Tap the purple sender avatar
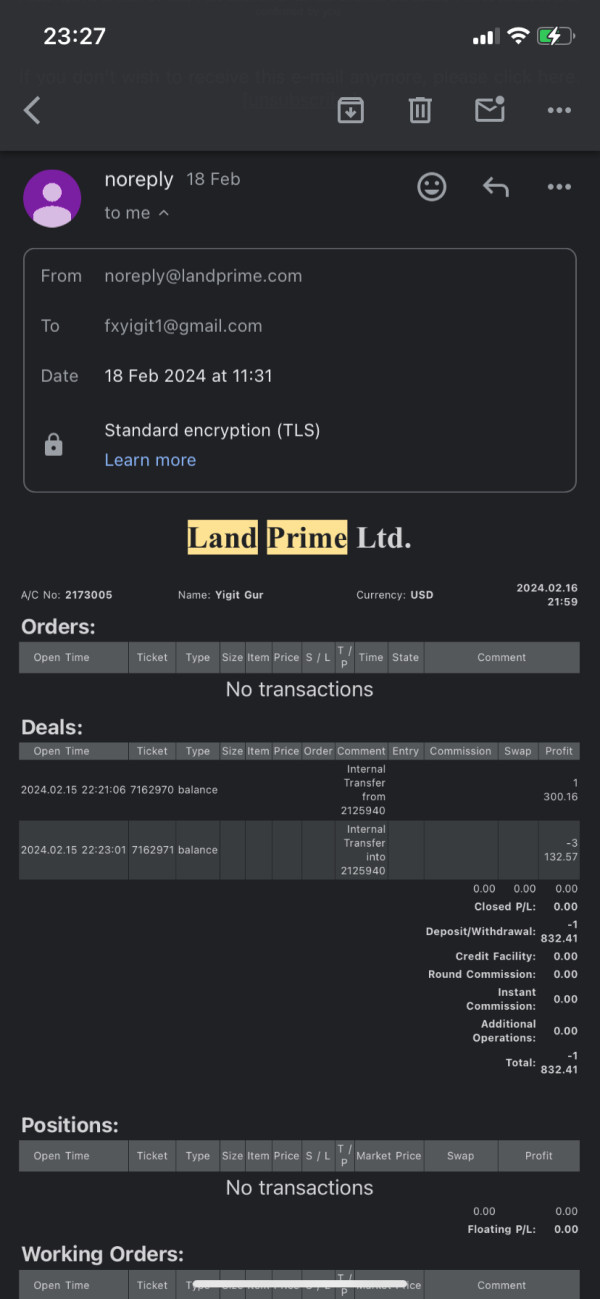 [x=52, y=198]
